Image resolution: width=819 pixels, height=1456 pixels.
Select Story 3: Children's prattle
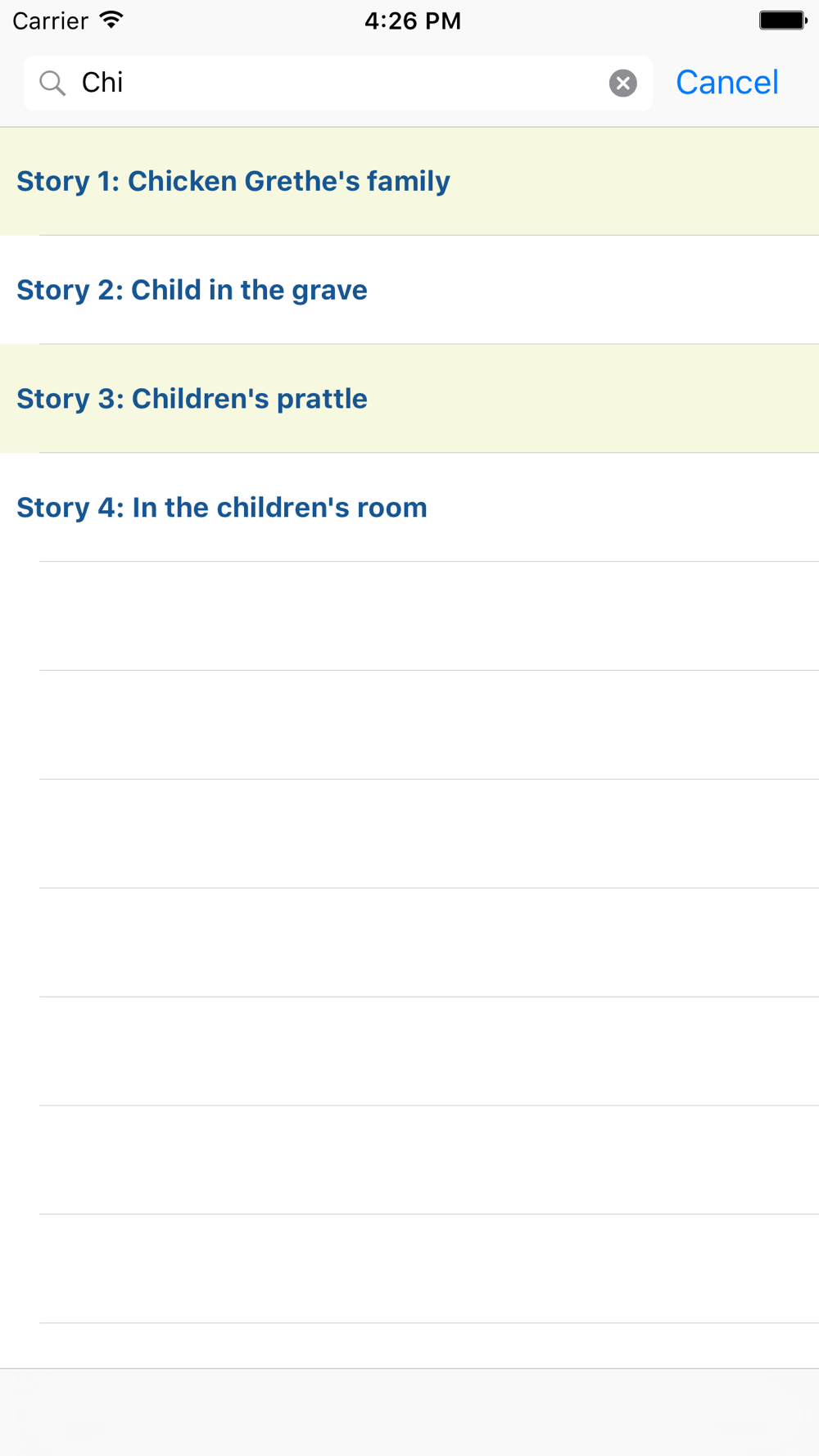coord(409,399)
